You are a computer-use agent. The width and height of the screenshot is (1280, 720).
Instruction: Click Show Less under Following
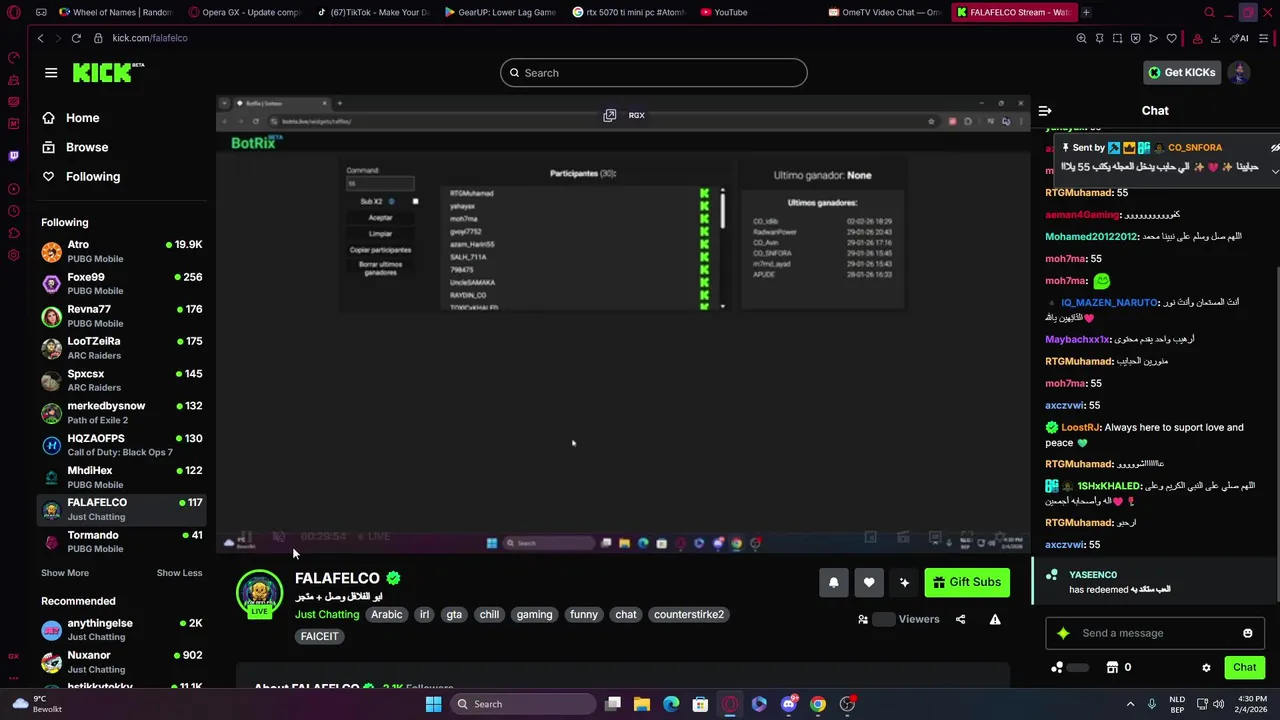click(x=179, y=573)
